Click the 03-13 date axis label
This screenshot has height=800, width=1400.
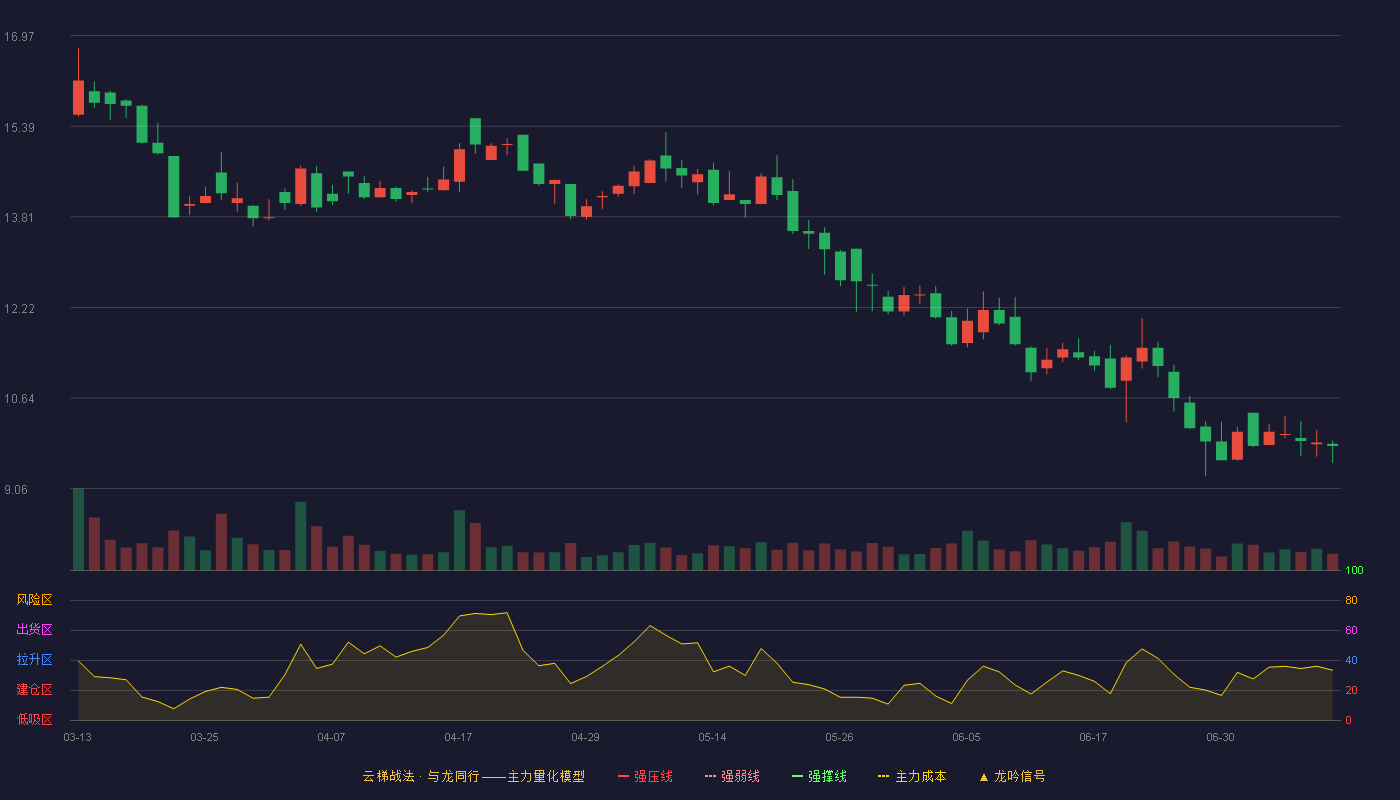click(x=77, y=737)
